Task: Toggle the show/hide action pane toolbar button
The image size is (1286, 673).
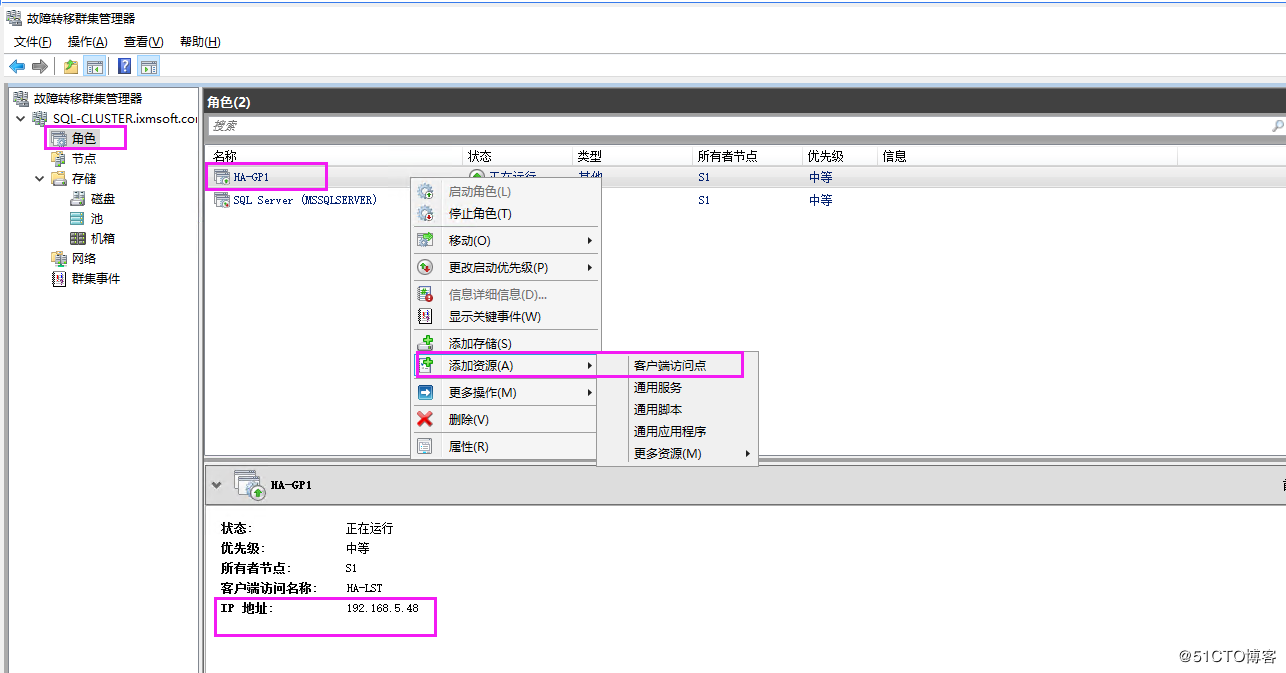Action: [x=150, y=66]
